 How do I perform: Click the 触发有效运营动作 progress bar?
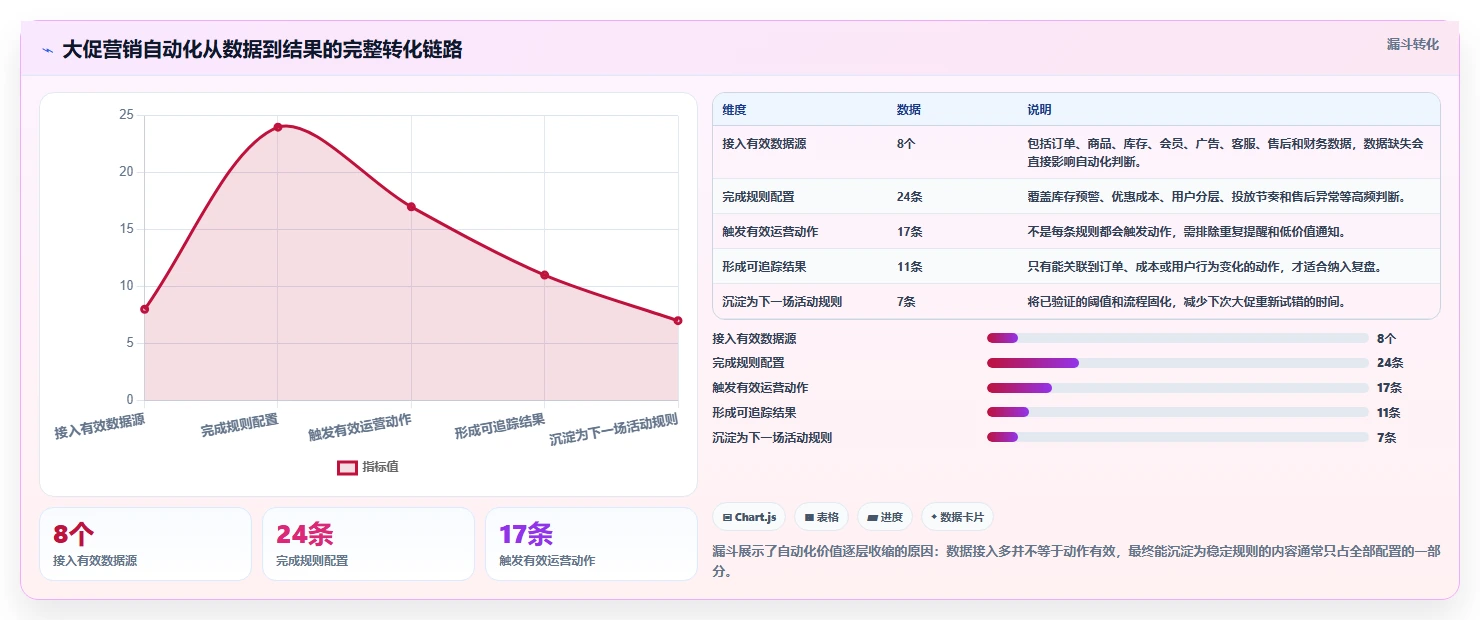click(x=1177, y=388)
